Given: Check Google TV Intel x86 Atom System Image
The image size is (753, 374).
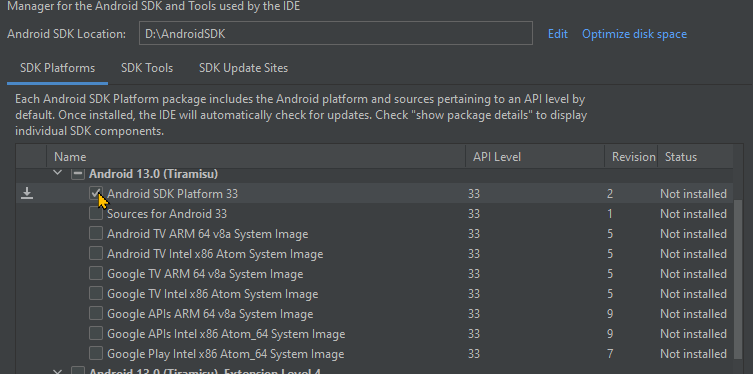Looking at the screenshot, I should point(96,294).
